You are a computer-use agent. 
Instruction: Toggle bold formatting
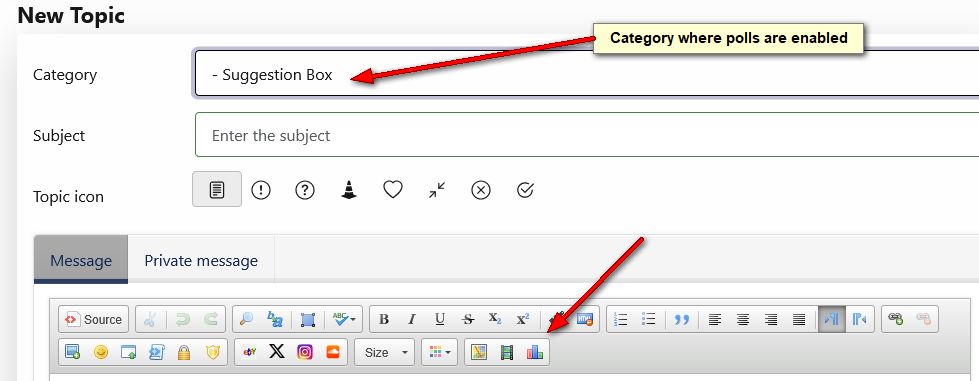pos(384,319)
